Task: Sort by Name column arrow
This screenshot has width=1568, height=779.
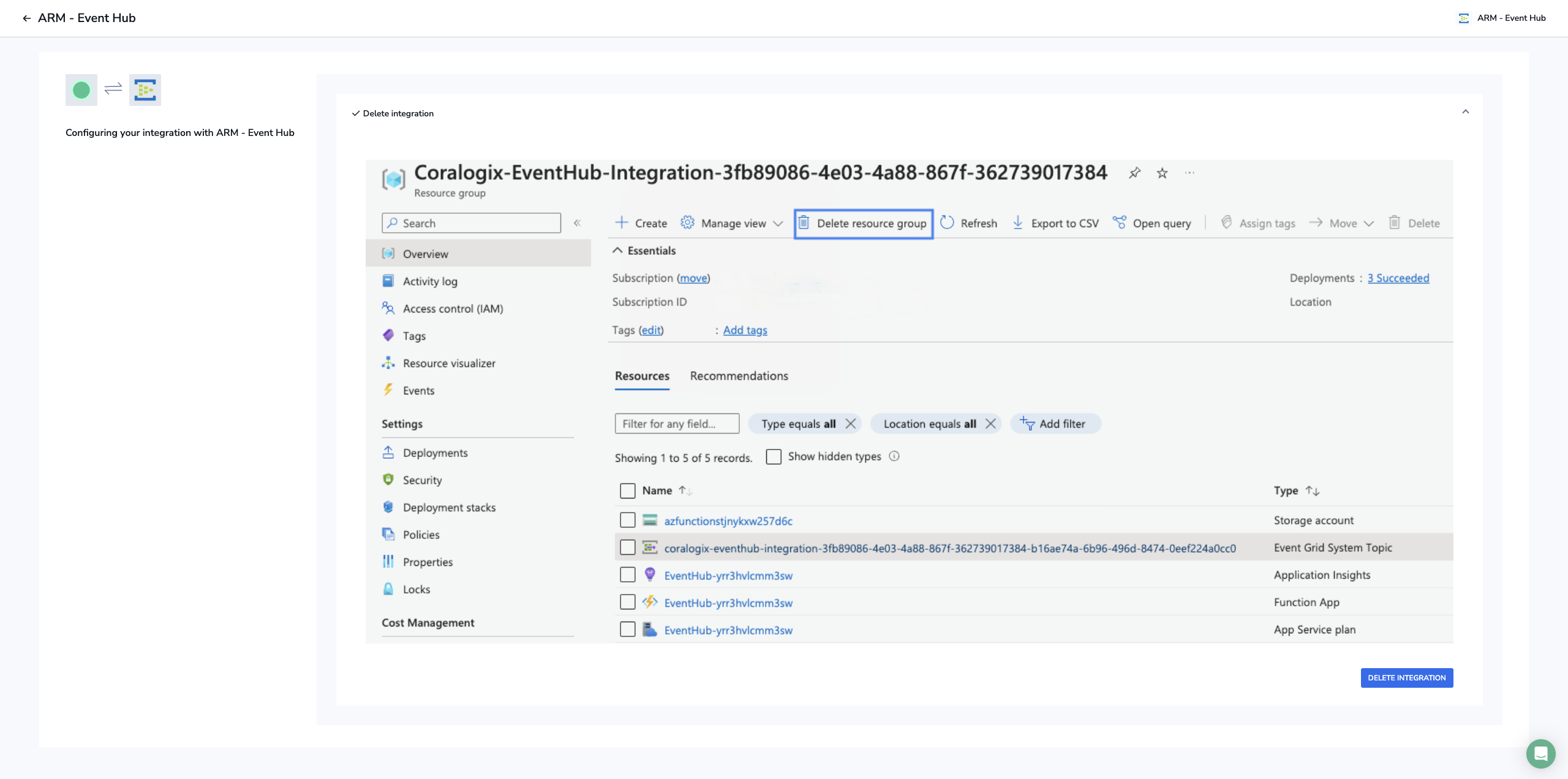Action: click(685, 491)
